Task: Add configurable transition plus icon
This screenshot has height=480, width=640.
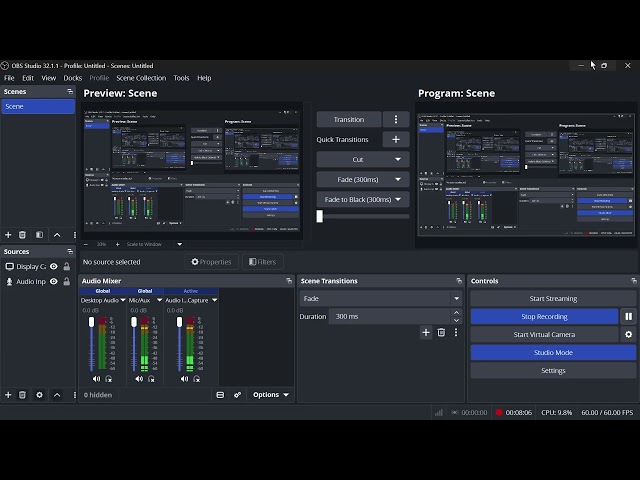Action: click(426, 332)
